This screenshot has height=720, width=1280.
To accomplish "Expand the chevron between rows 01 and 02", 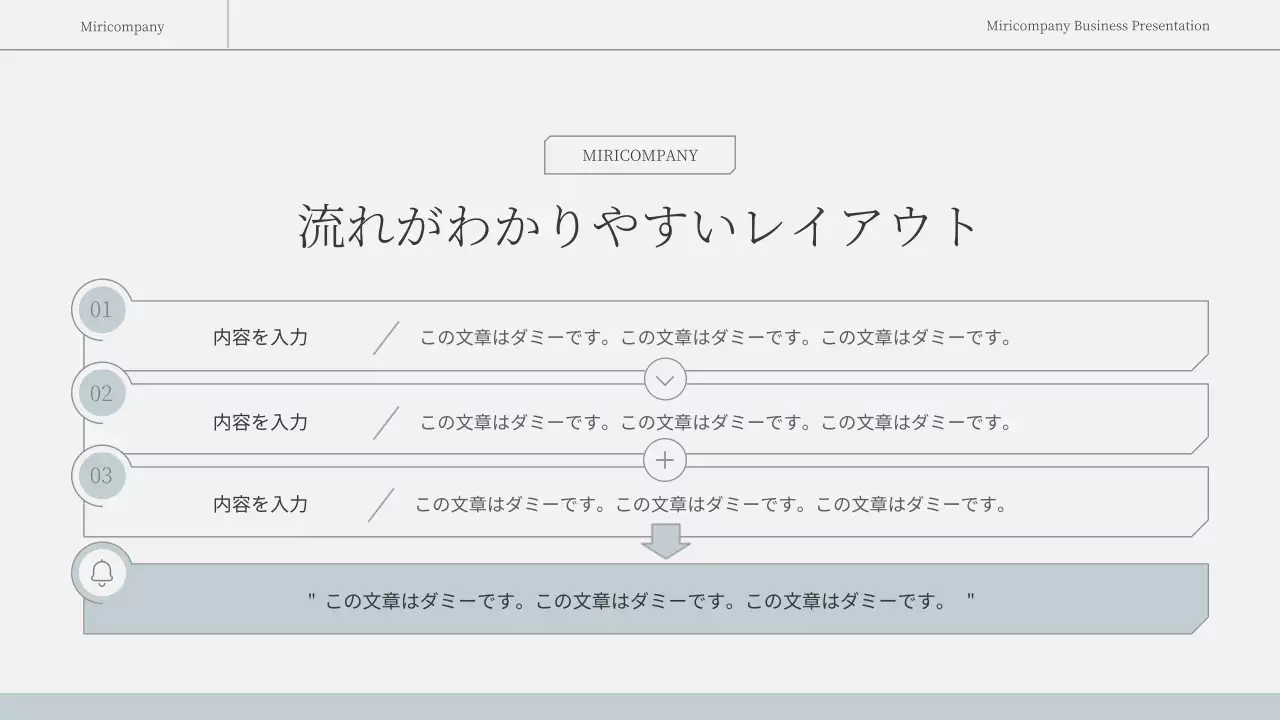I will coord(665,380).
